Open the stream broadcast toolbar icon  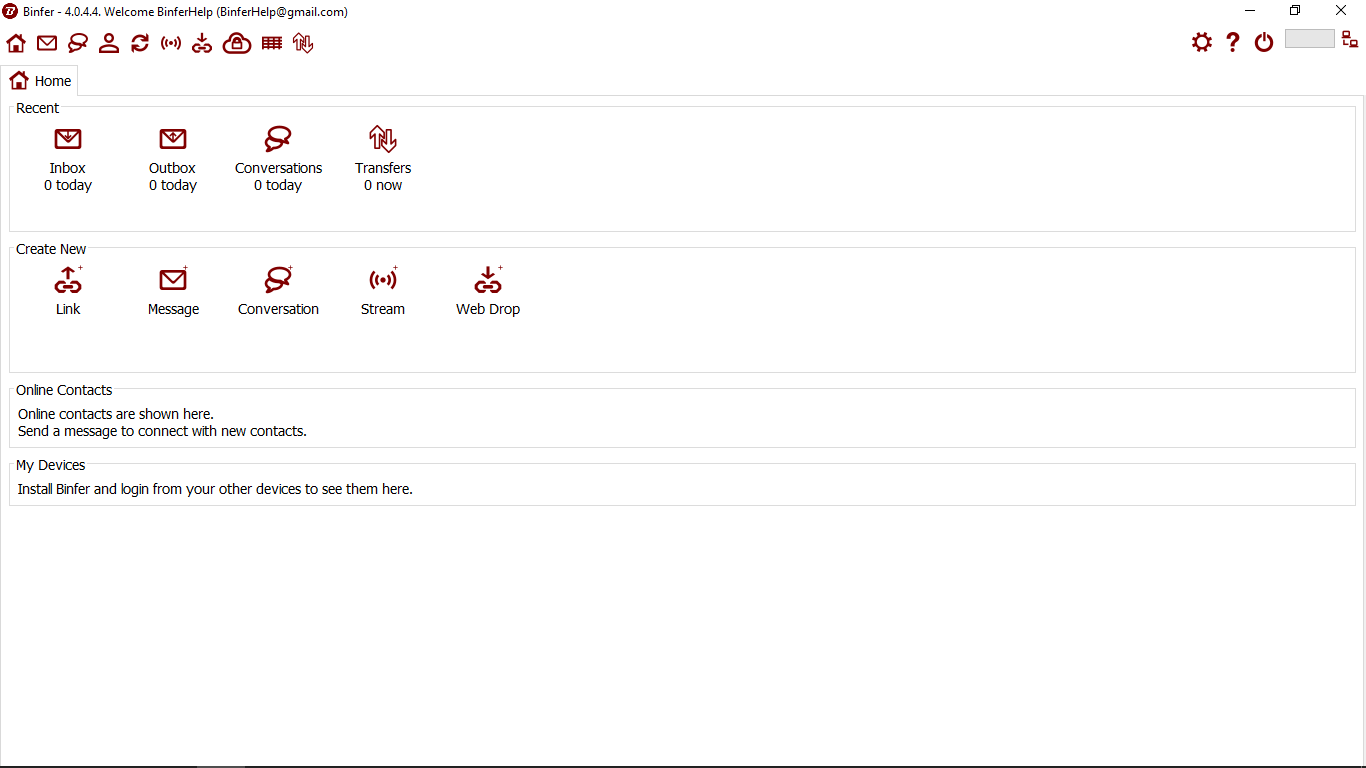pyautogui.click(x=171, y=43)
